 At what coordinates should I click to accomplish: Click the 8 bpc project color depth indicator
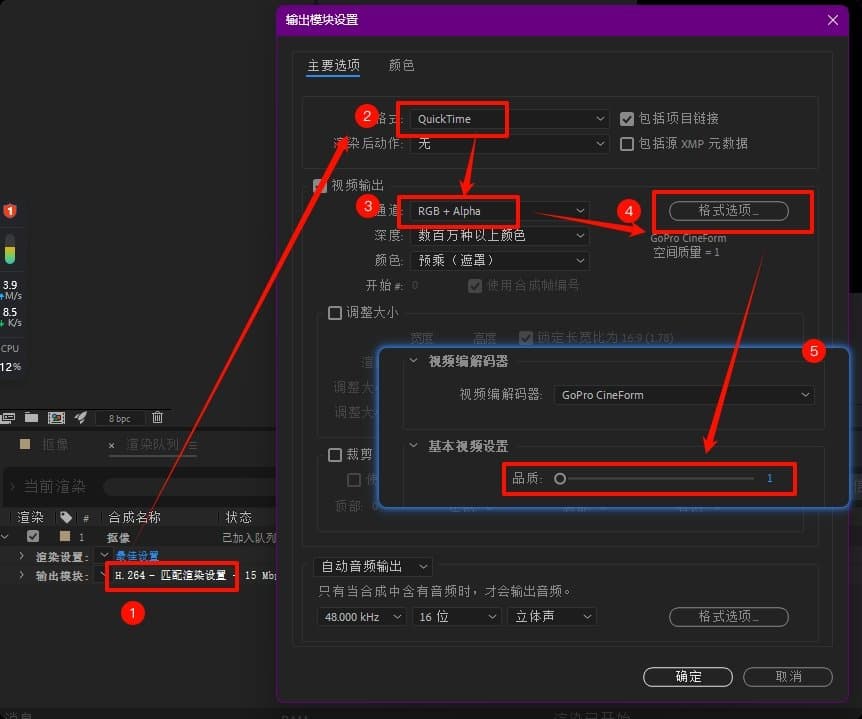click(x=120, y=417)
